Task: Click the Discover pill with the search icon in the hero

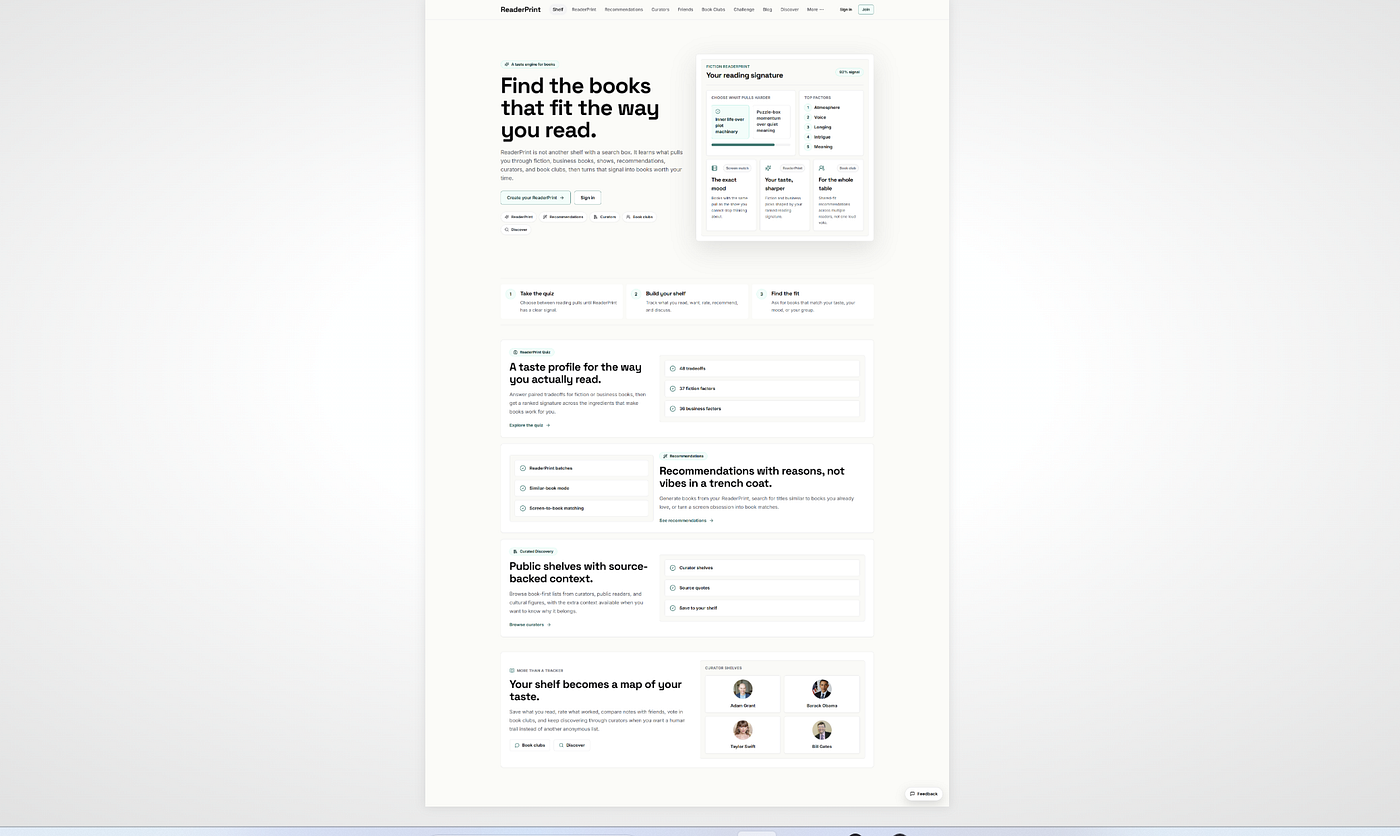Action: pyautogui.click(x=516, y=229)
